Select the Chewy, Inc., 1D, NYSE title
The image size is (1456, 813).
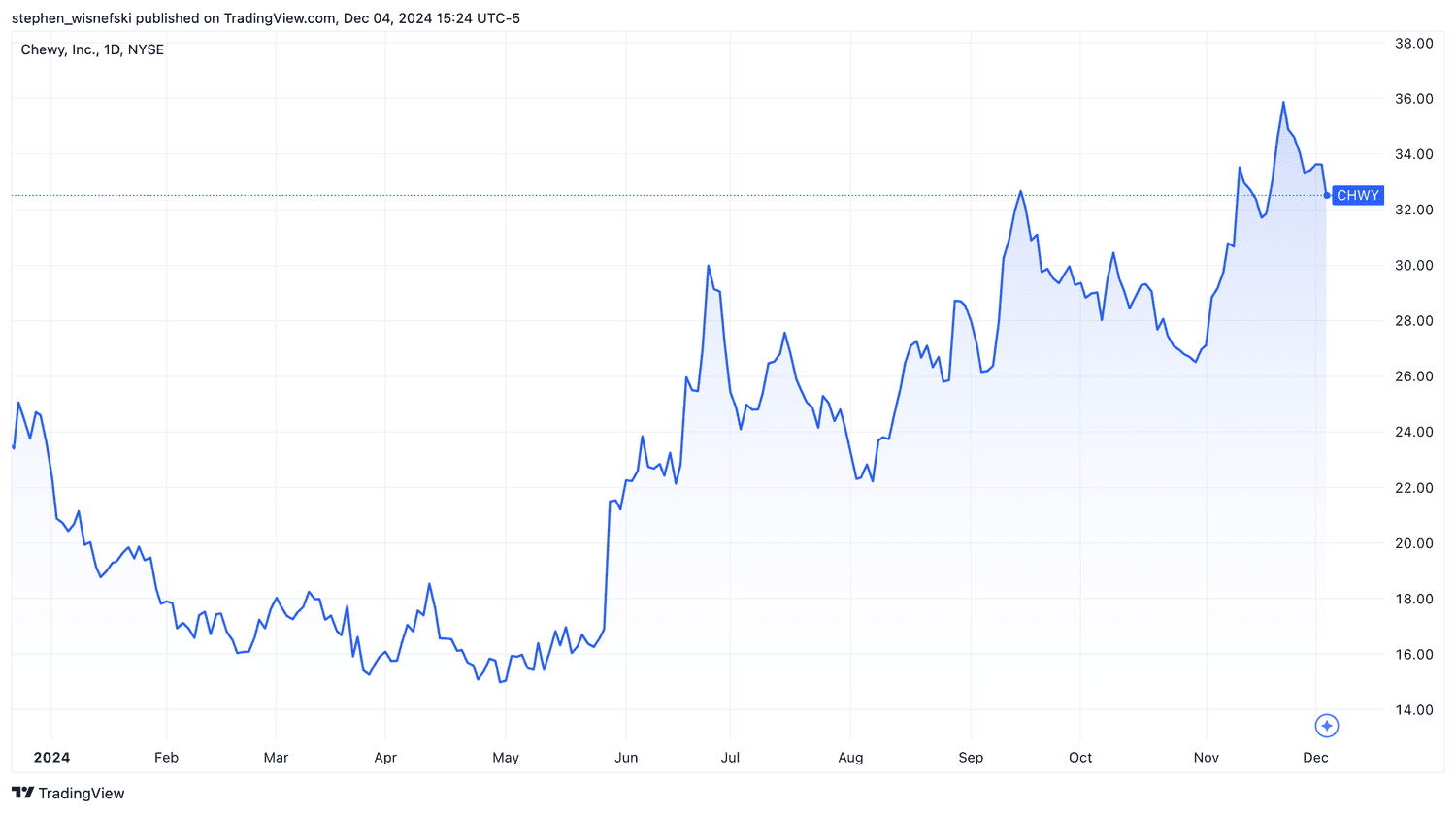tap(92, 49)
